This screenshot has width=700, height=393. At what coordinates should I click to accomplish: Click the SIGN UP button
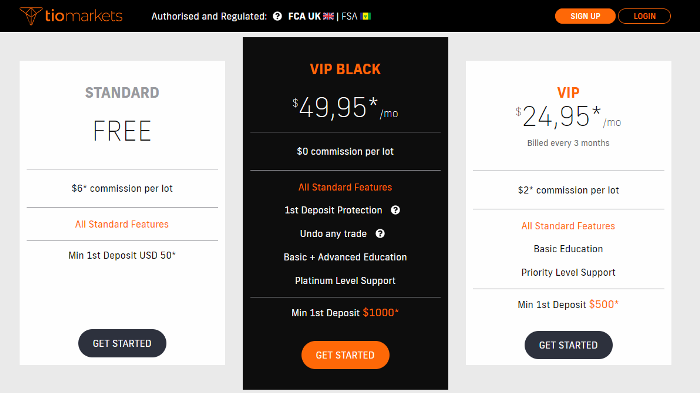(585, 16)
